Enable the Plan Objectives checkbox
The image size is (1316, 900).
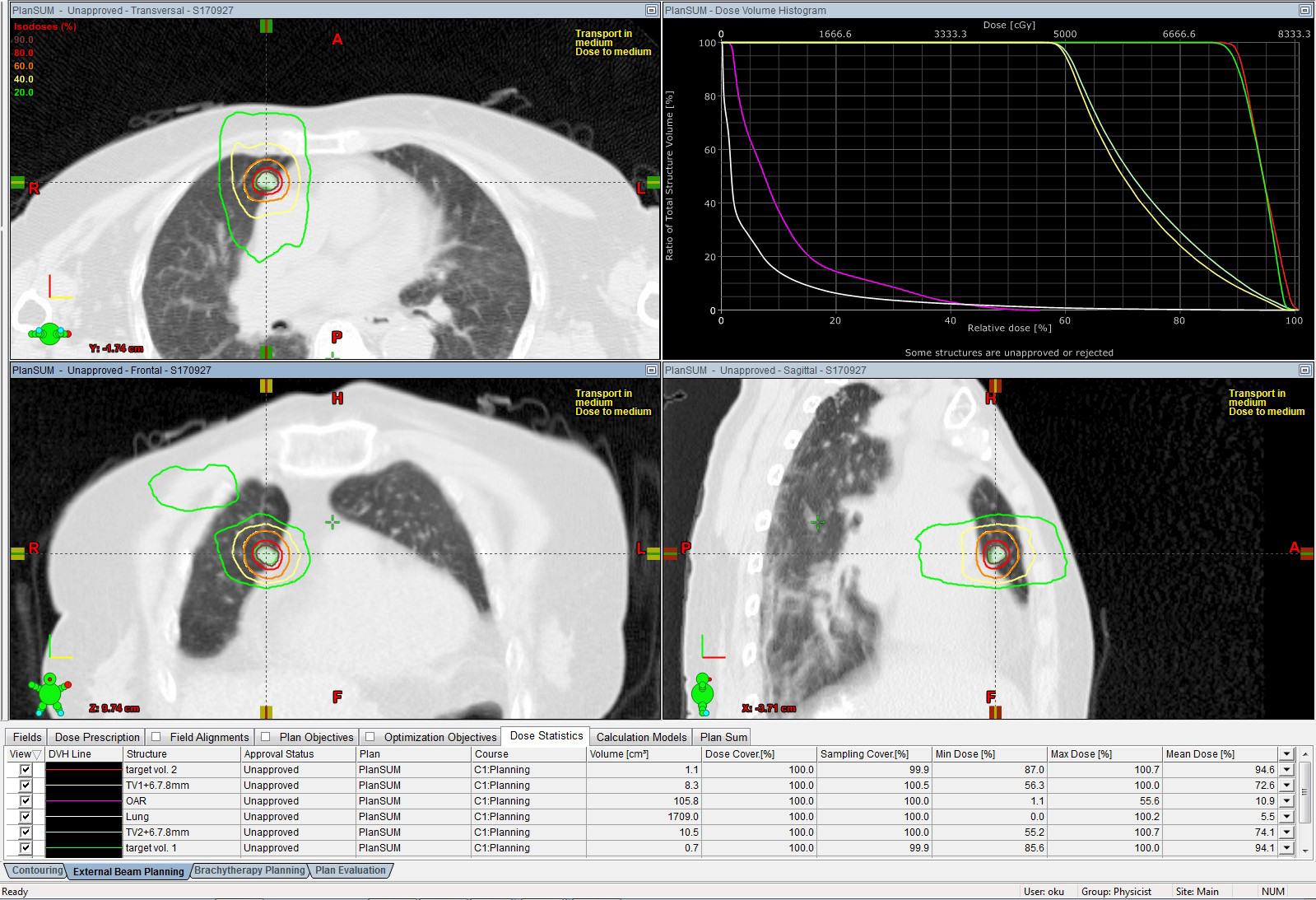(266, 737)
